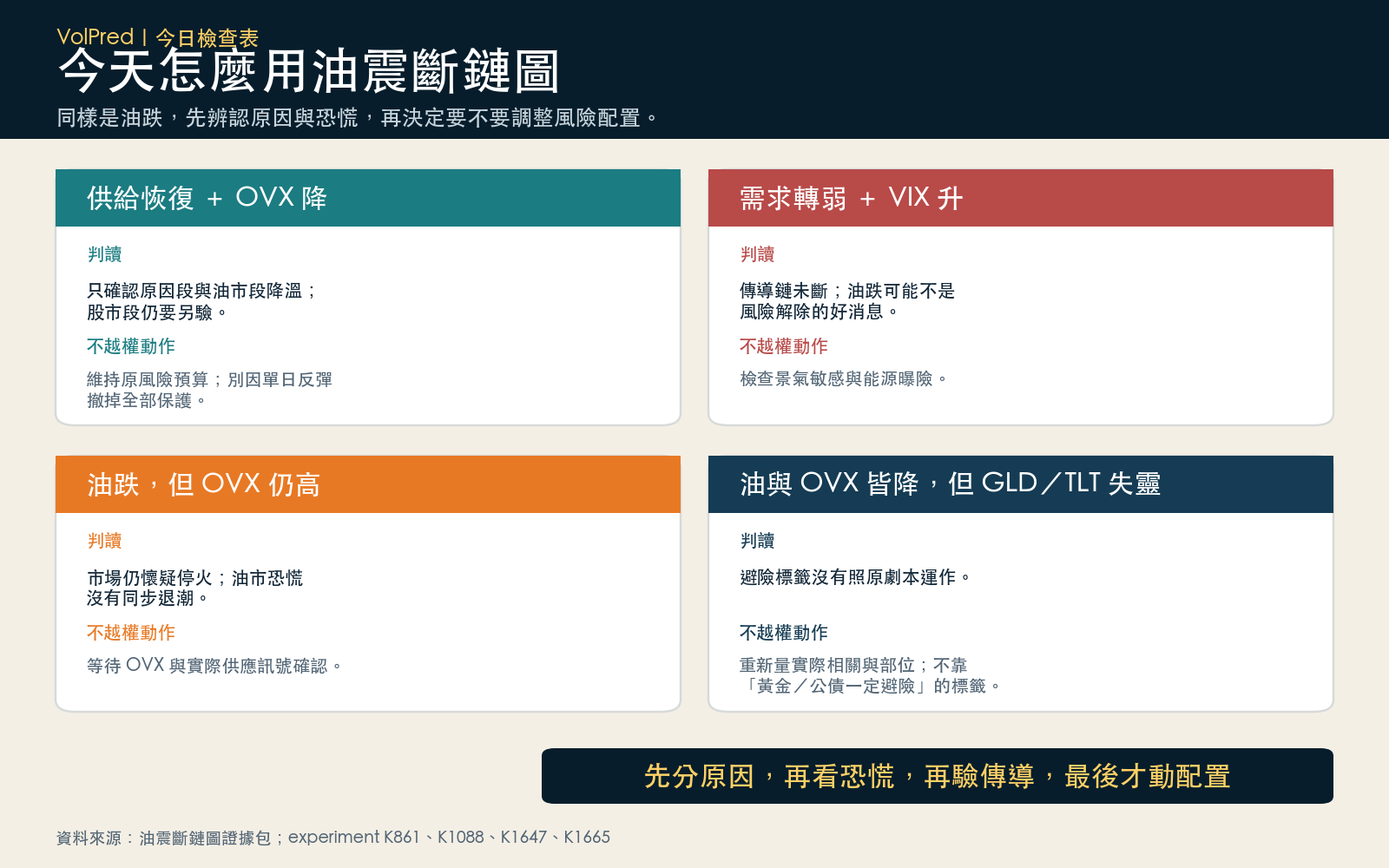Viewport: 1389px width, 868px height.
Task: Click the 判讀 label in the orange card
Action: (x=104, y=541)
